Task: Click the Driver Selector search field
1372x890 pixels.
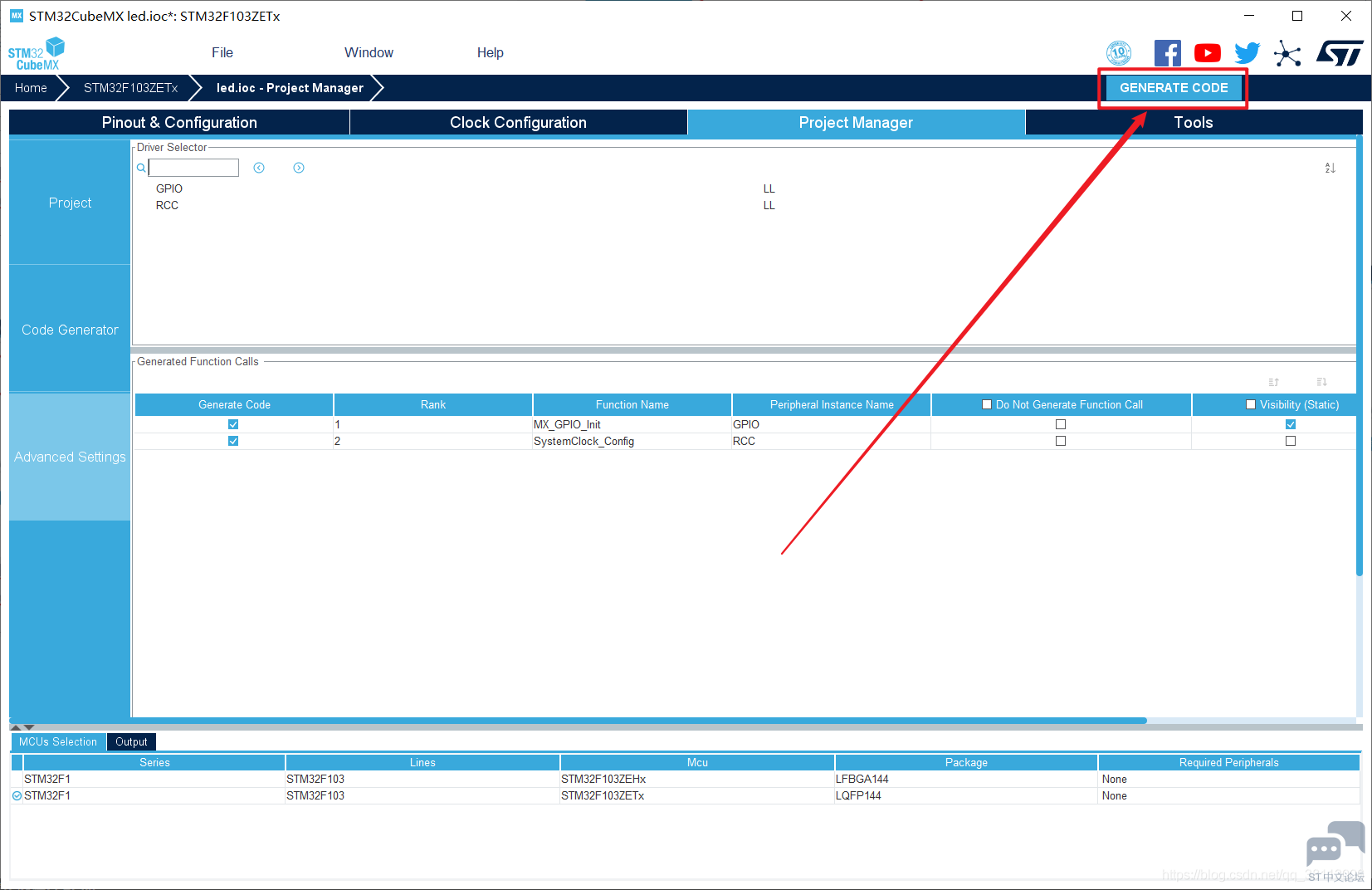Action: (193, 168)
